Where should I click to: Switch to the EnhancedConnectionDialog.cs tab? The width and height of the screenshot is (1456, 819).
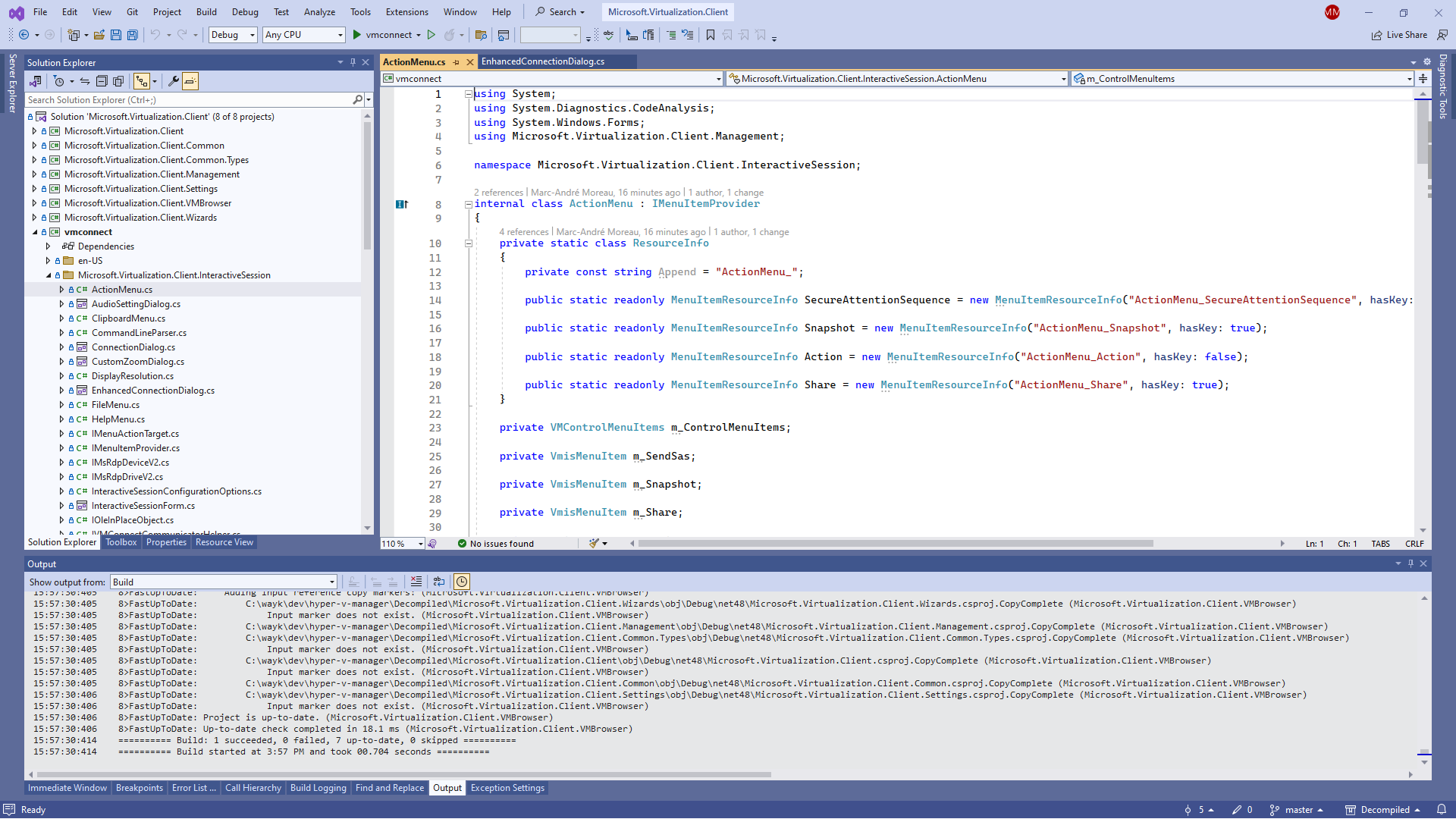click(x=543, y=61)
